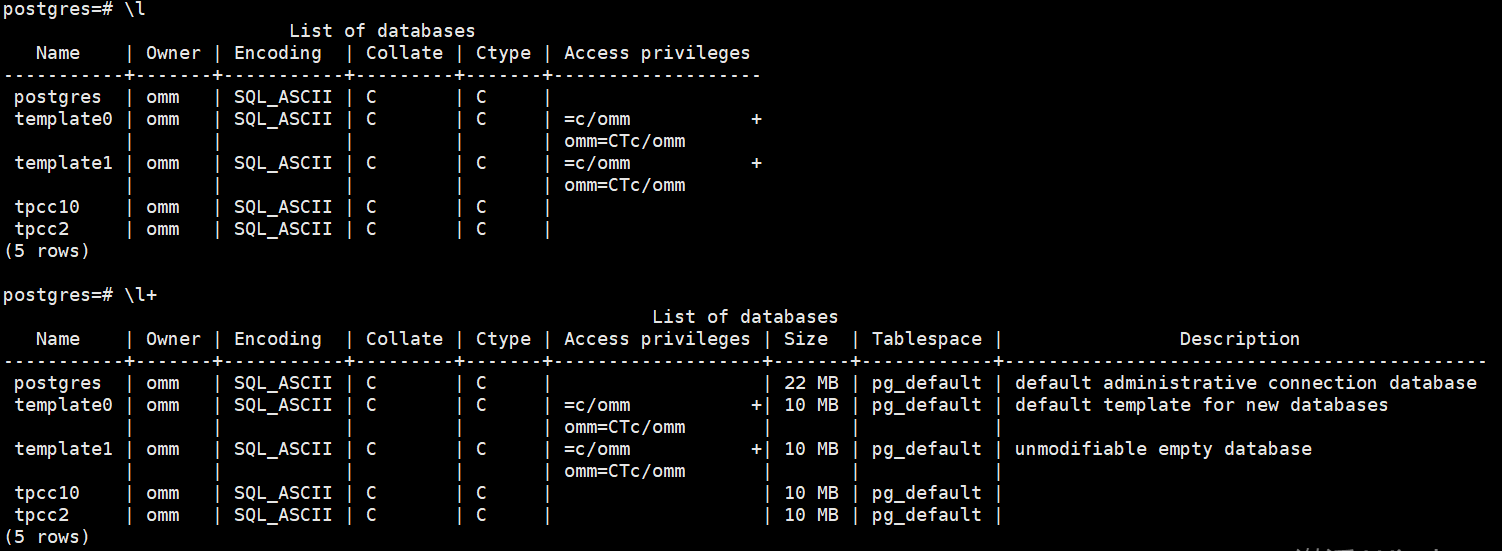Click "(5 rows)" at the bottom of the second table

47,537
